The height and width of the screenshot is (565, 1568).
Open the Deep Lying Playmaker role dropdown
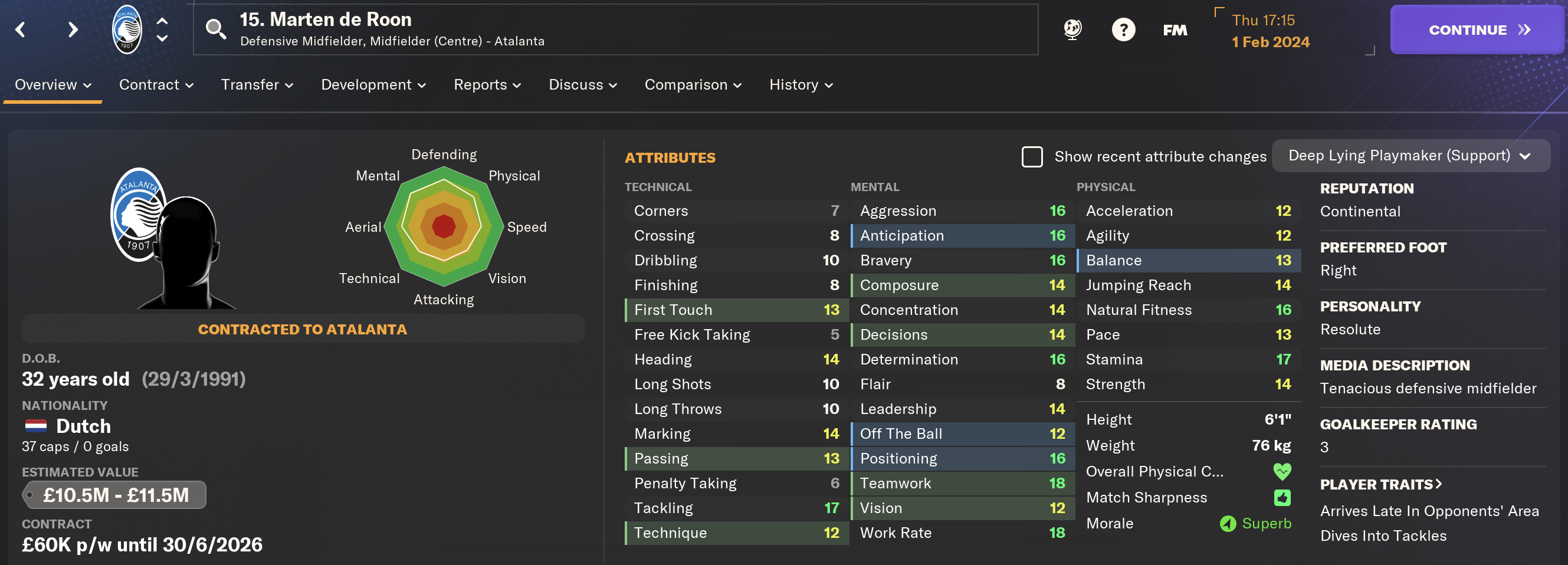(x=1410, y=156)
